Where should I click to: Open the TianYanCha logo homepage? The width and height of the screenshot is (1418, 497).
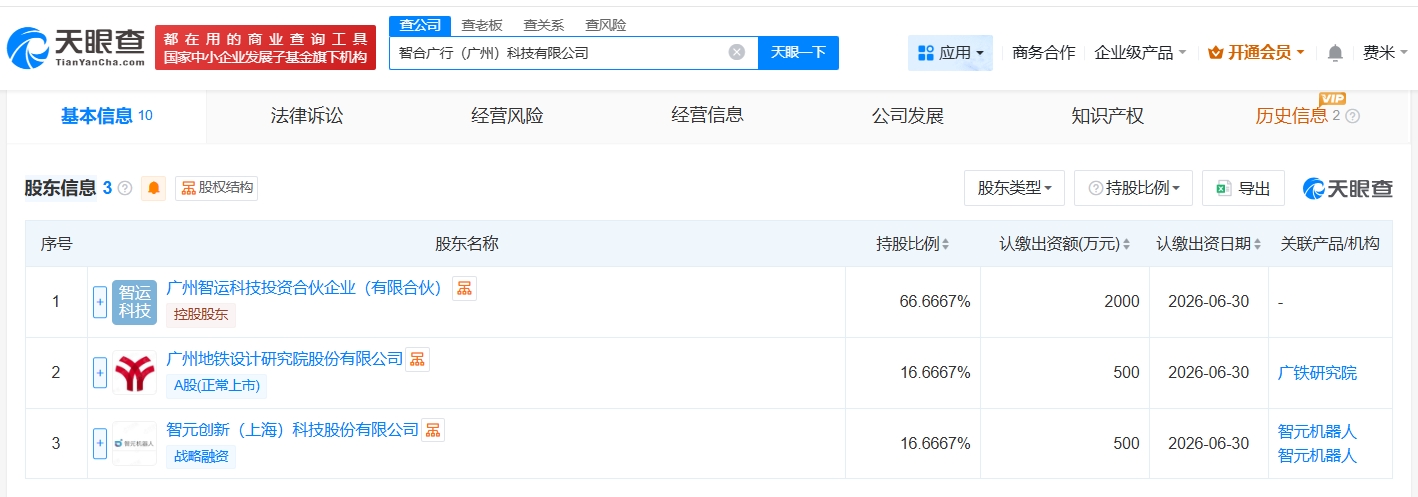click(76, 46)
